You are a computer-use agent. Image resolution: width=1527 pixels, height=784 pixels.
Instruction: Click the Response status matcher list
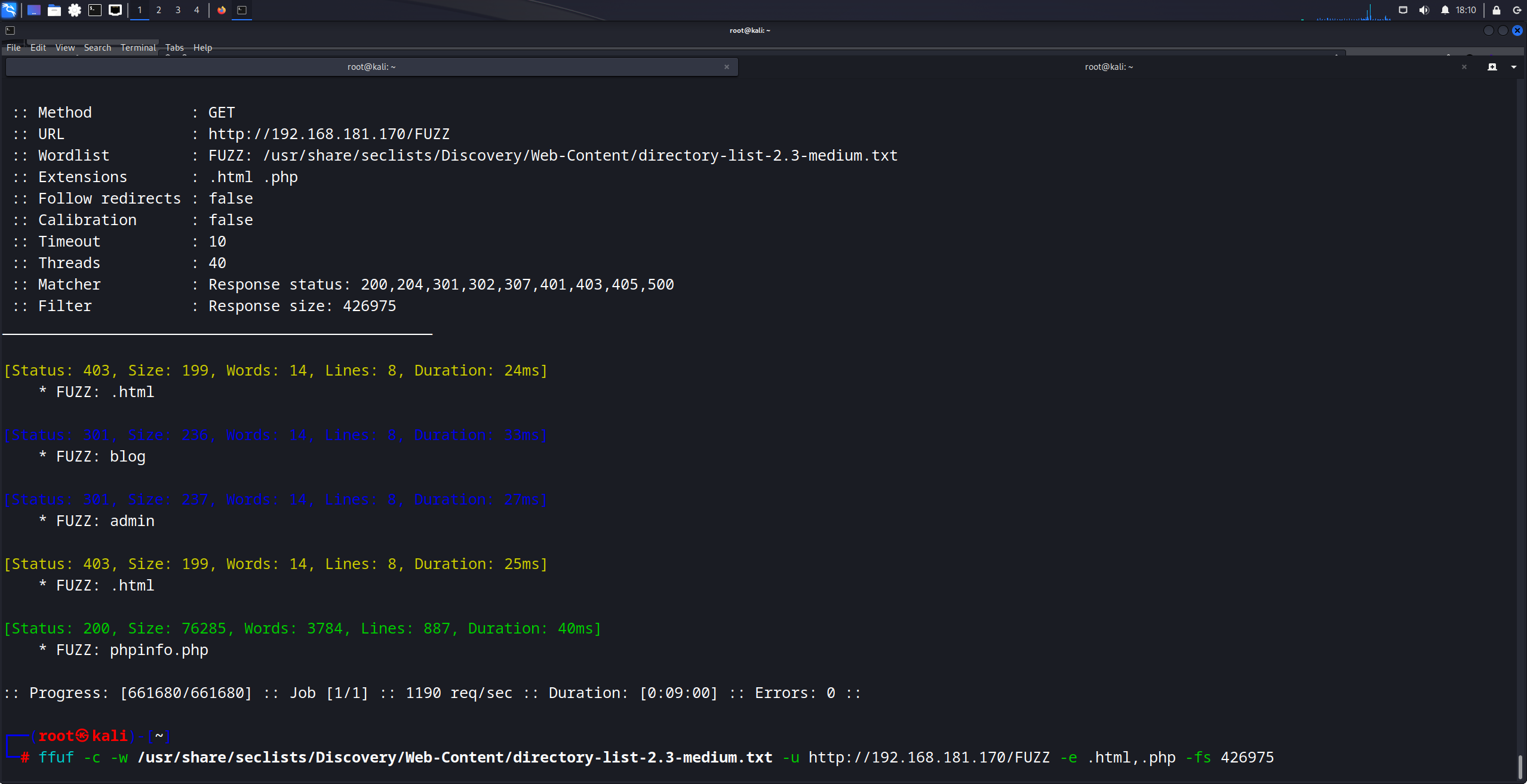517,284
